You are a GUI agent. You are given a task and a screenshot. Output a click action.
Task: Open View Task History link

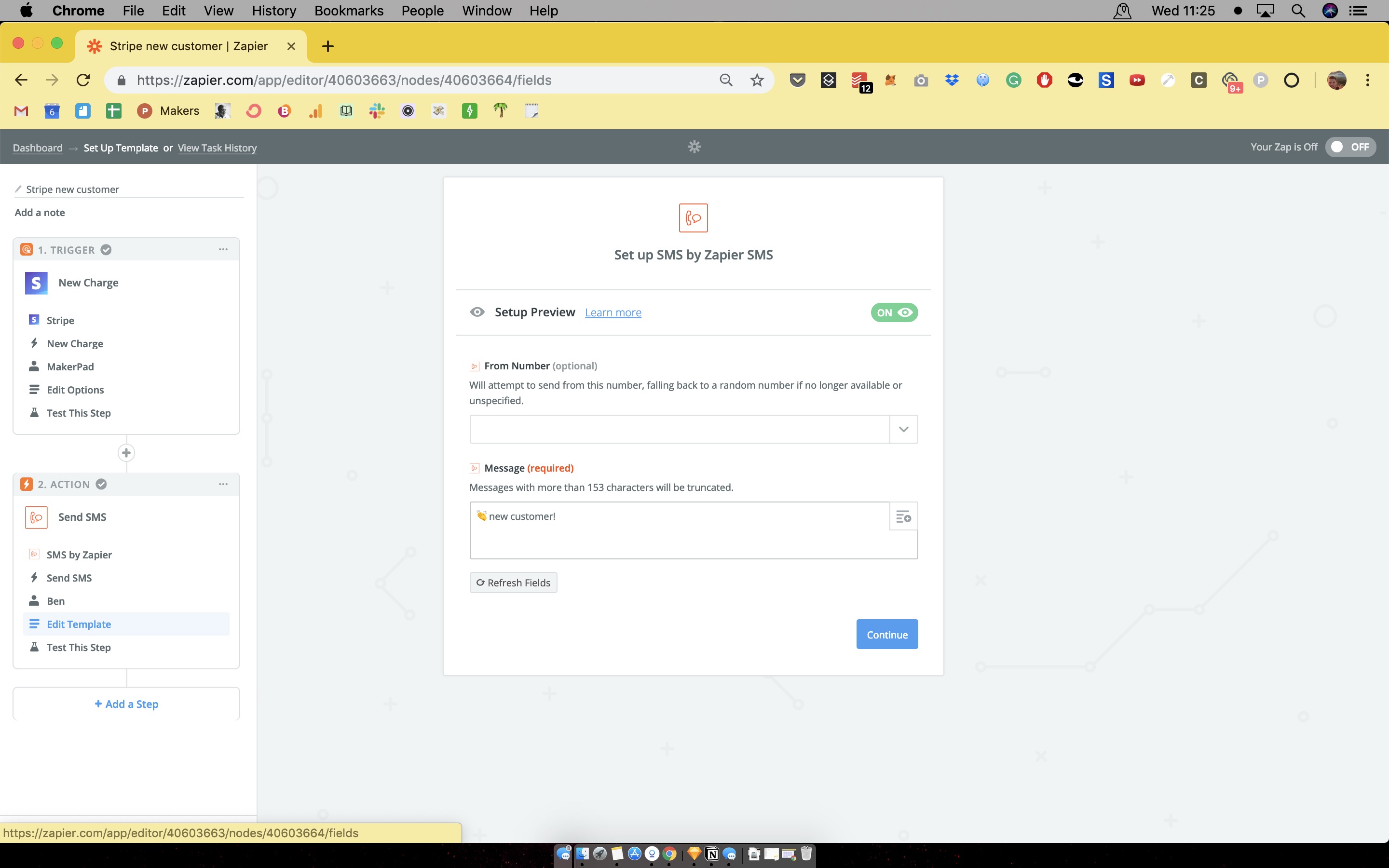(217, 148)
